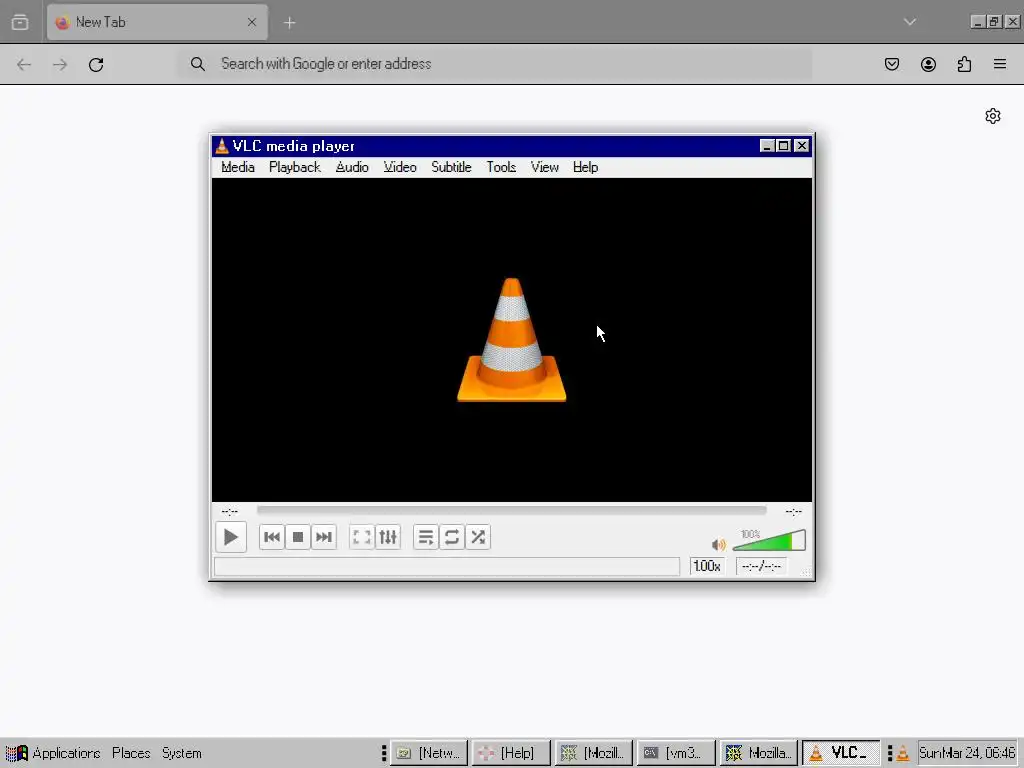Open the VLC View menu
Viewport: 1024px width, 768px height.
pyautogui.click(x=545, y=167)
